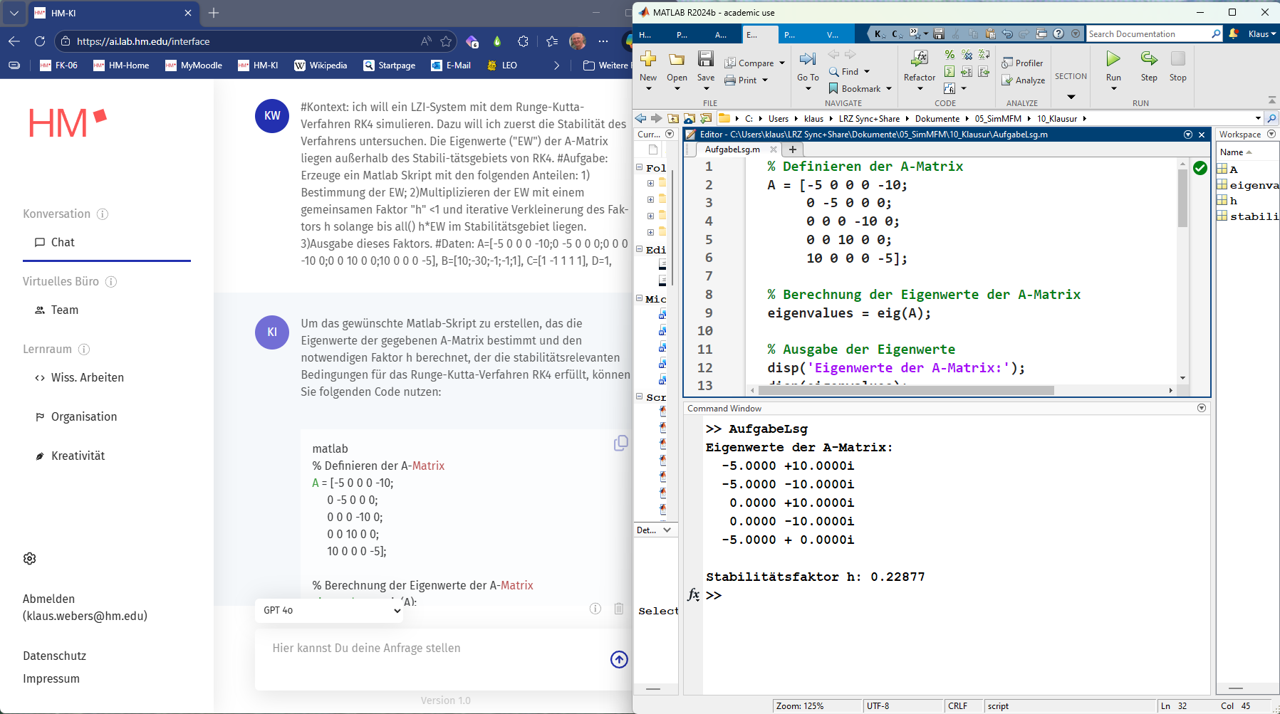Viewport: 1280px width, 714px height.
Task: Click the Back arrow in MATLAB folder bar
Action: (x=641, y=118)
